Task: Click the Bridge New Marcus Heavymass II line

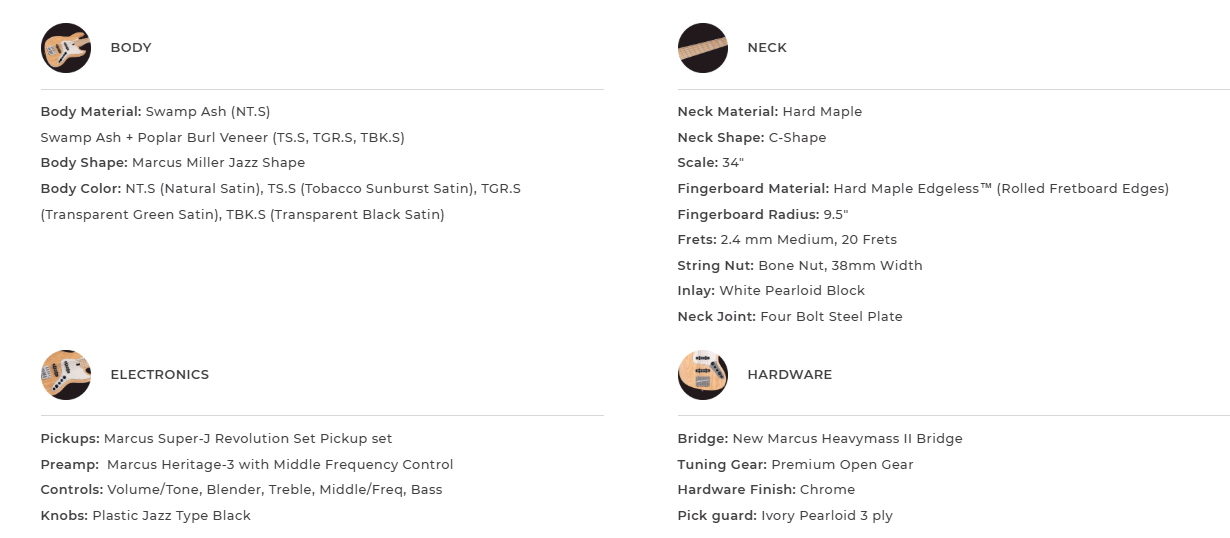Action: [819, 439]
